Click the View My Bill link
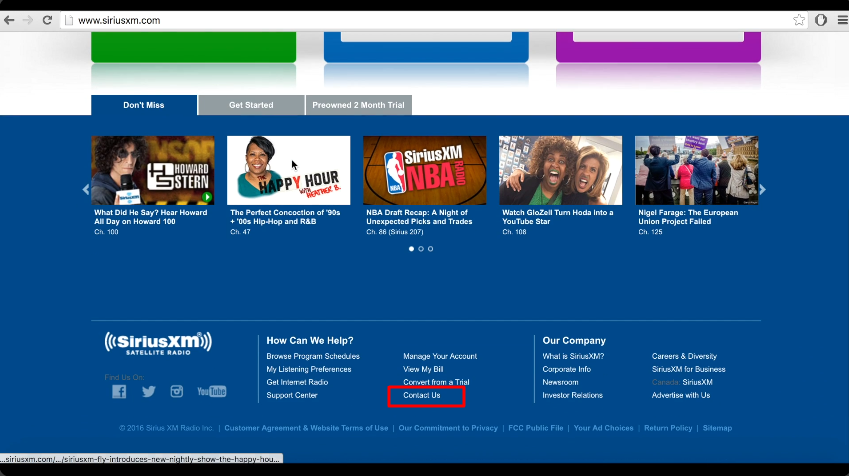Viewport: 849px width, 476px height. tap(423, 369)
